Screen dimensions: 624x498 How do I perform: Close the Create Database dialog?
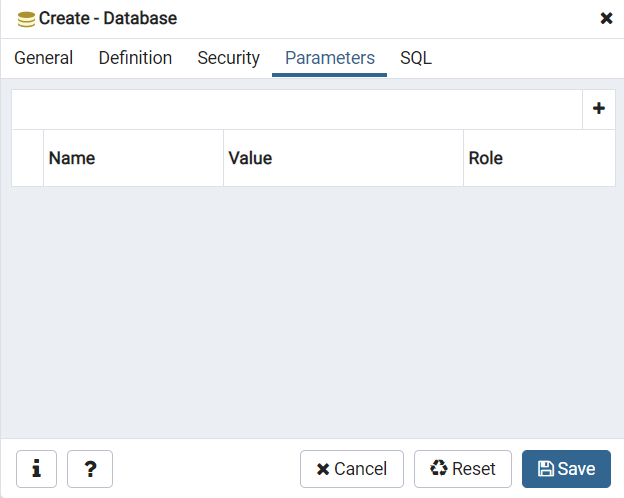click(x=606, y=18)
